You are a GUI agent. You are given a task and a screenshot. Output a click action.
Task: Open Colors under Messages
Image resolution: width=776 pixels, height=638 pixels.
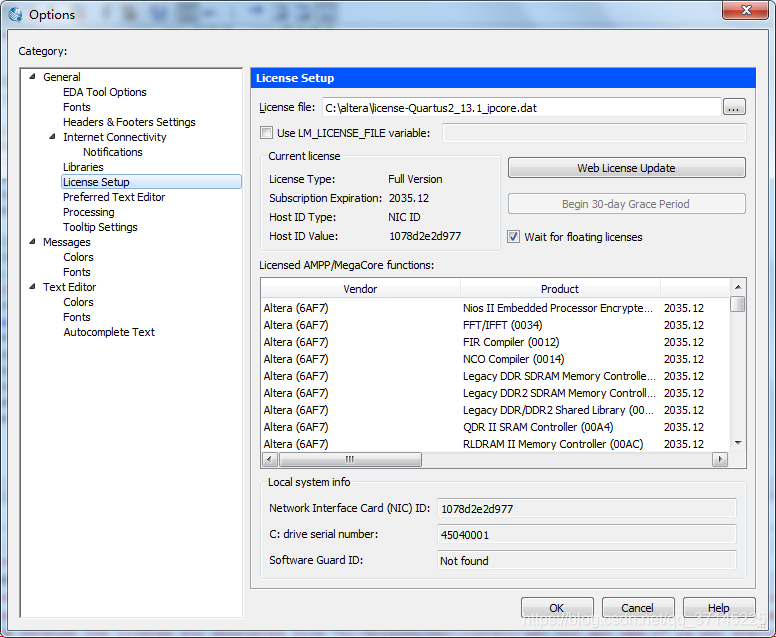click(x=78, y=257)
